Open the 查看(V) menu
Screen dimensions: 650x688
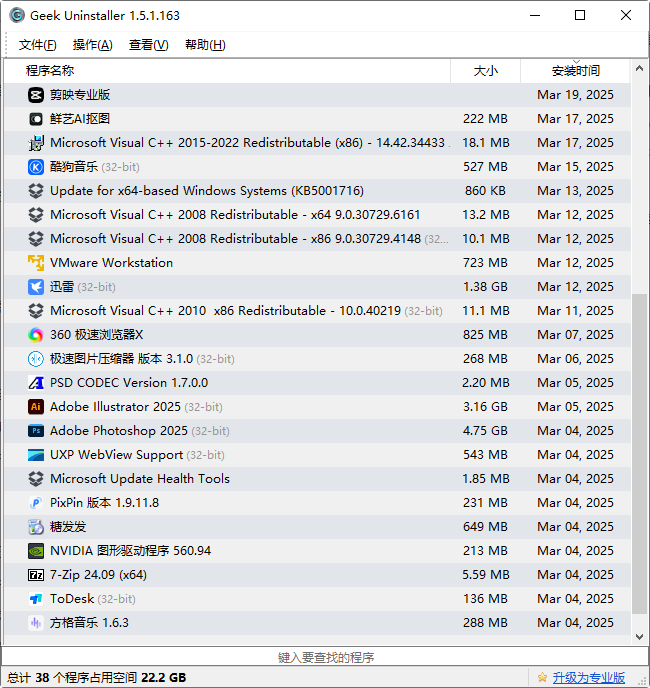[148, 45]
